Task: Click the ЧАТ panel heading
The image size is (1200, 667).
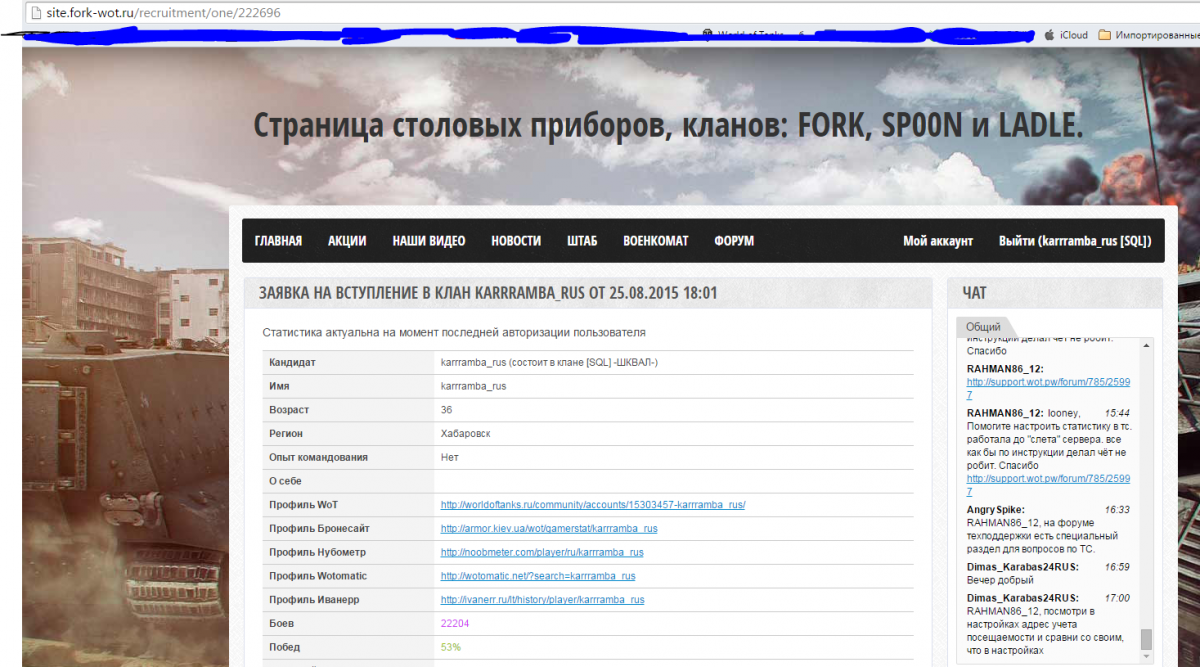Action: (x=974, y=293)
